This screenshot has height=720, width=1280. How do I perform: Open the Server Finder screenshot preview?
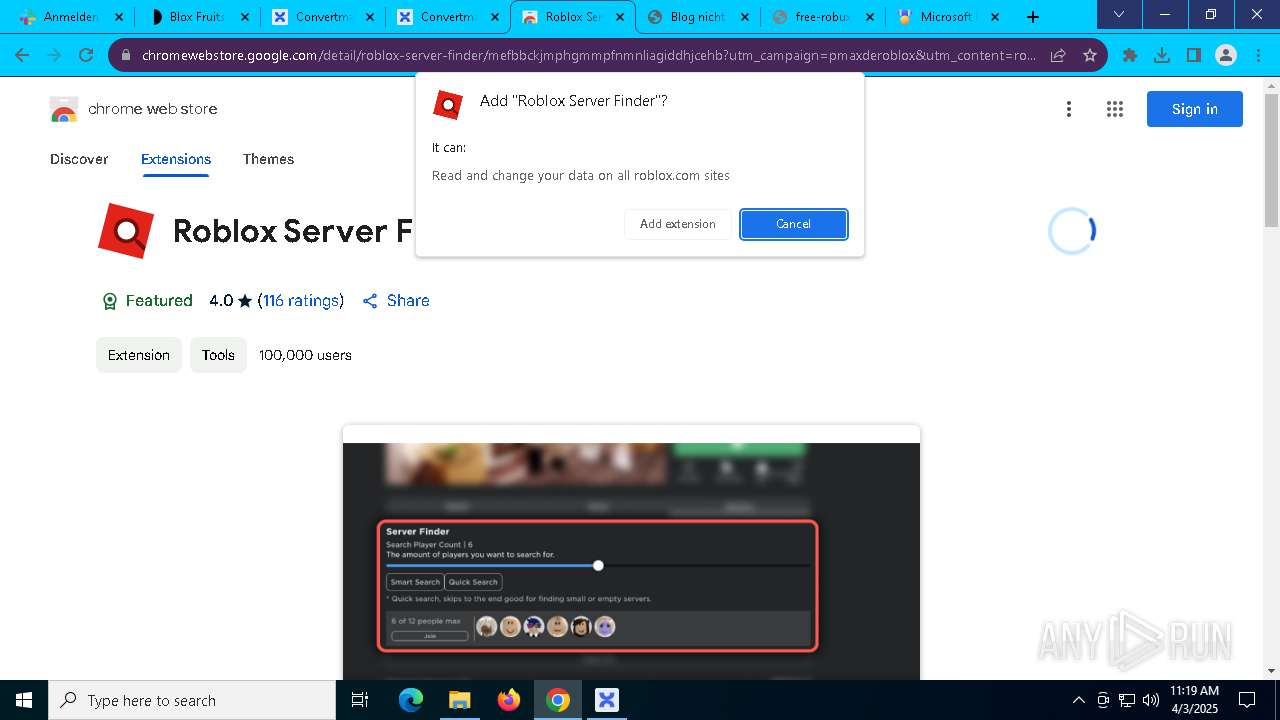631,552
